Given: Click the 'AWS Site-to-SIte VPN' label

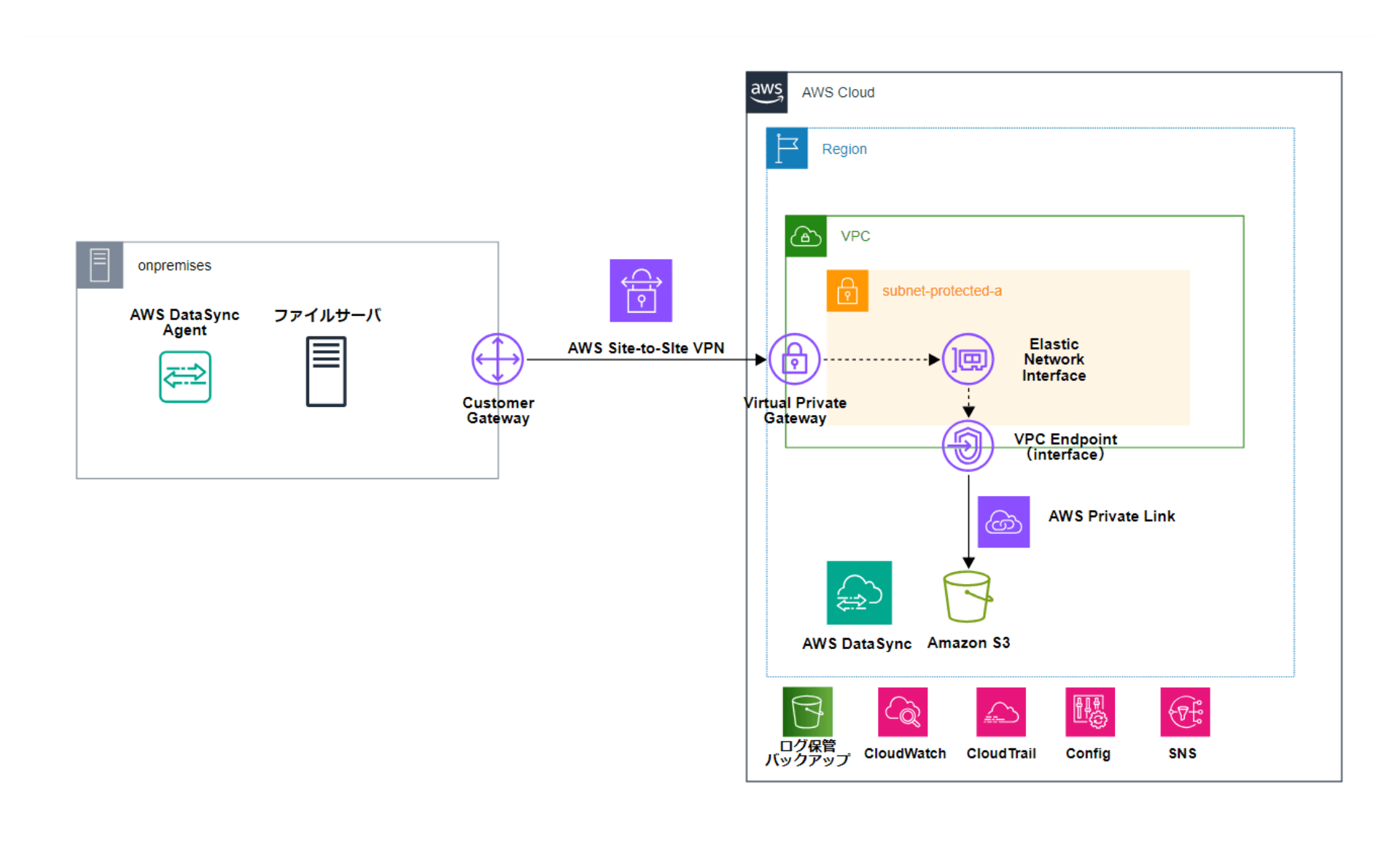Looking at the screenshot, I should point(646,348).
